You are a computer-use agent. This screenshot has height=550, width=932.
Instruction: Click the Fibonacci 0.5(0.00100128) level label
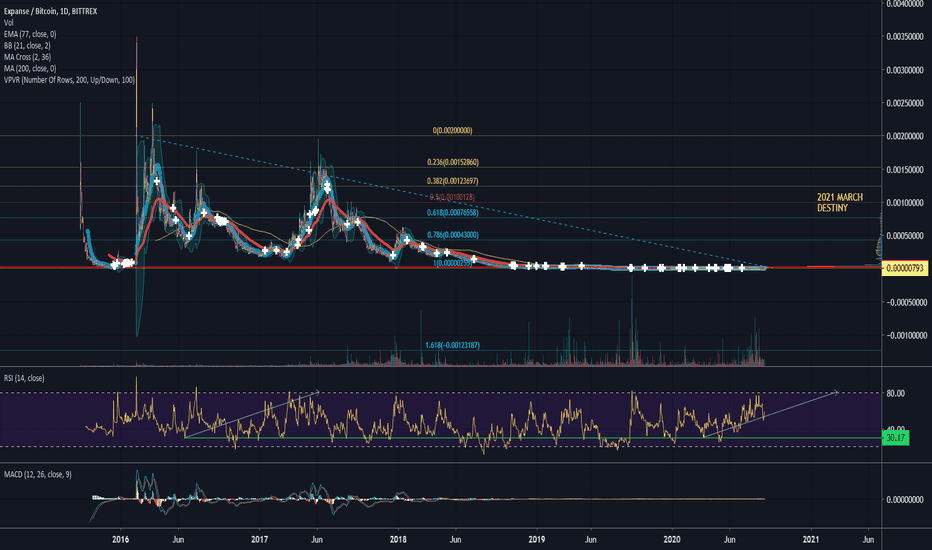click(452, 197)
